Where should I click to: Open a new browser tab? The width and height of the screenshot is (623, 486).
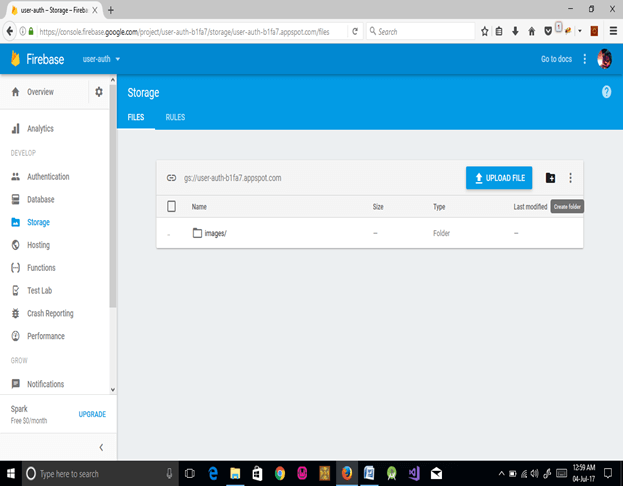(x=111, y=10)
